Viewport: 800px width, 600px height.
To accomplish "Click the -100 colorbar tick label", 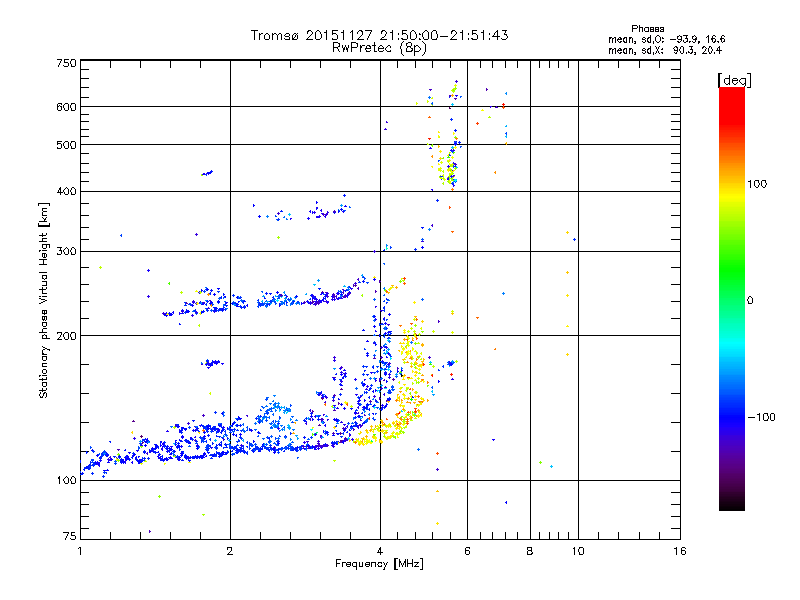I will (x=761, y=417).
